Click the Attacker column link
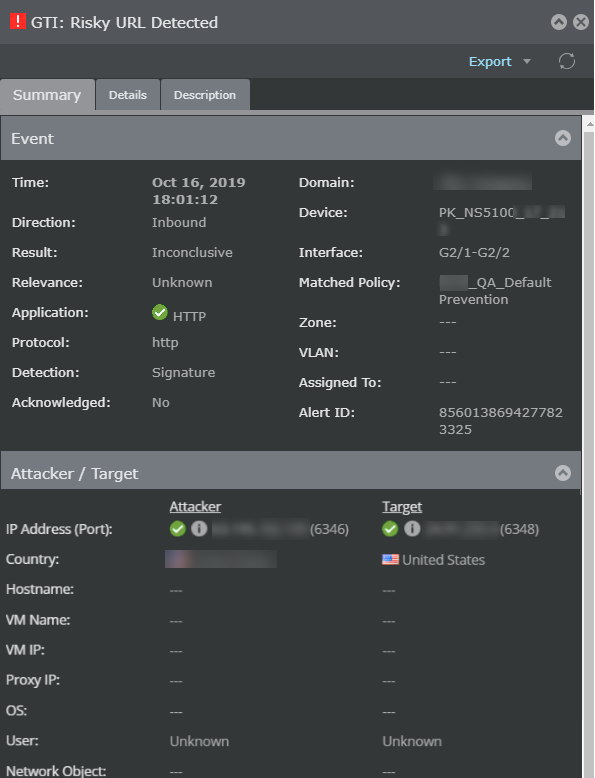The height and width of the screenshot is (778, 595). point(195,507)
